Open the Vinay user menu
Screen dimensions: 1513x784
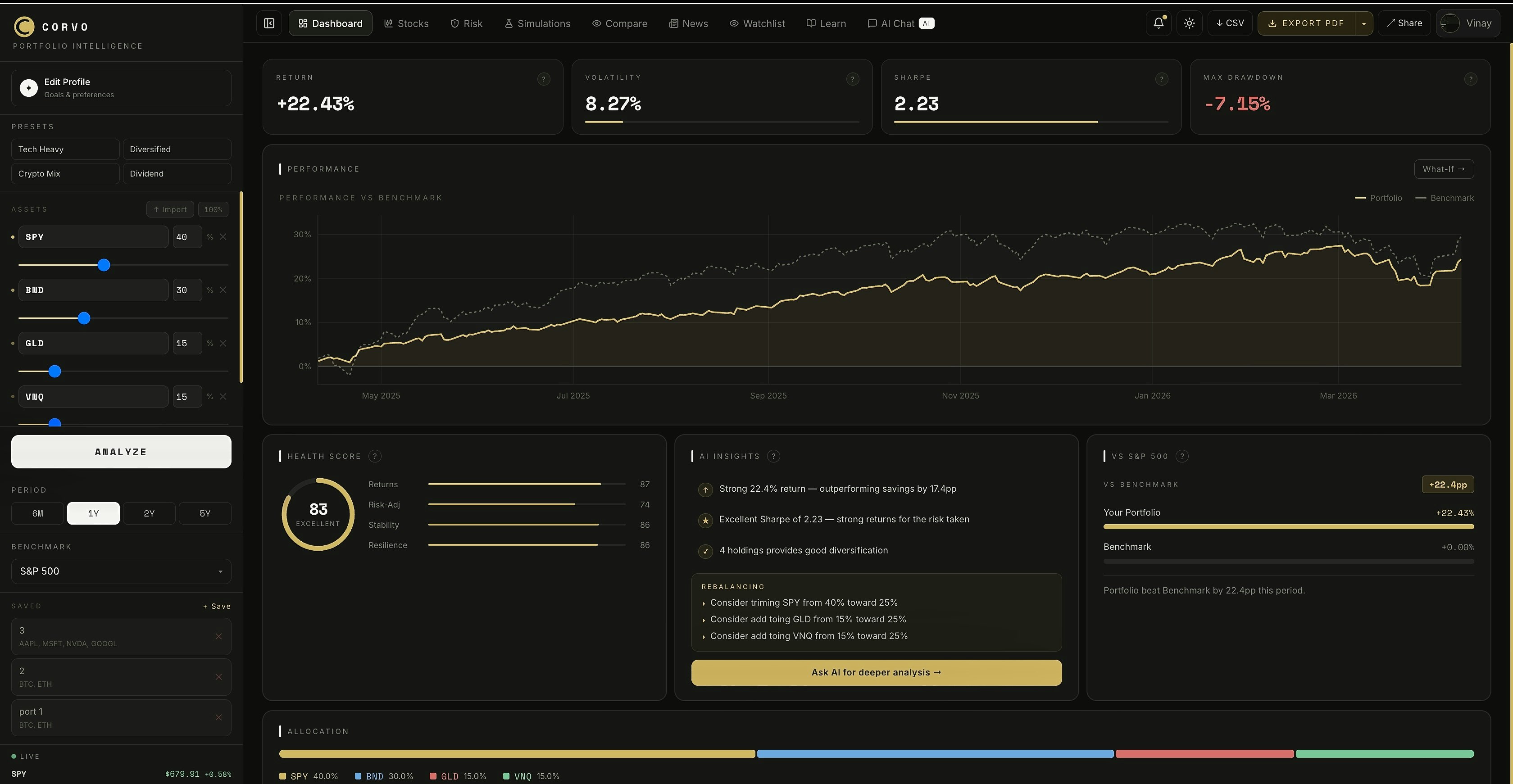pos(1467,23)
